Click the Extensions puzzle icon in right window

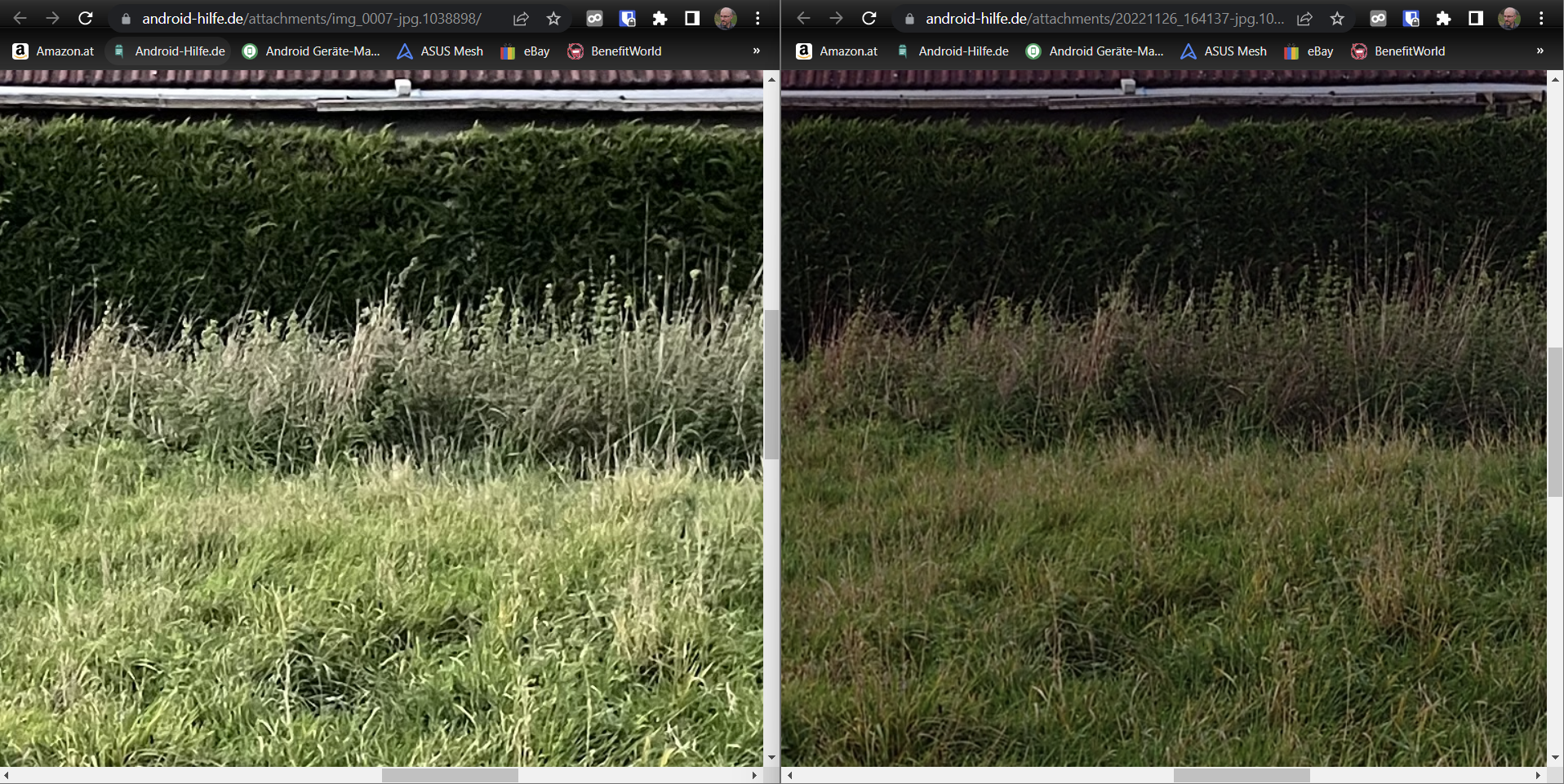pos(1443,18)
